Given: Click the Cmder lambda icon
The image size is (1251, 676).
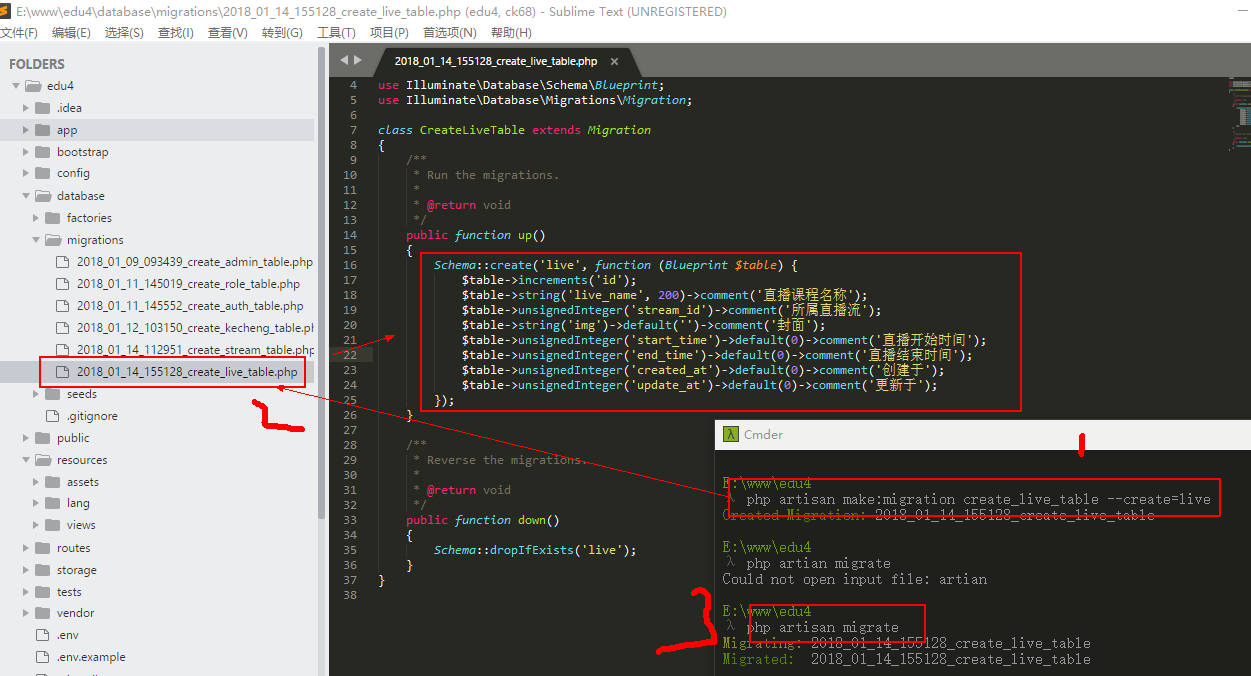Looking at the screenshot, I should pos(732,434).
